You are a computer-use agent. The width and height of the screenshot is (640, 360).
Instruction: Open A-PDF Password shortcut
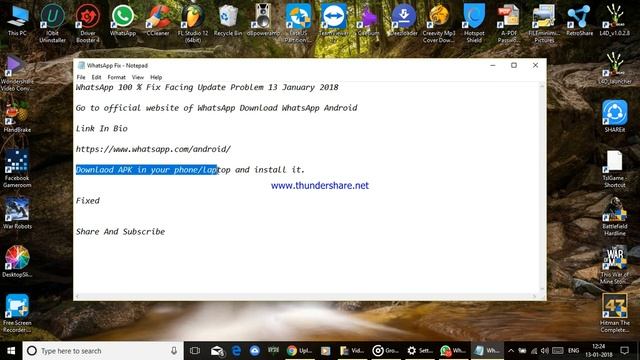(509, 22)
